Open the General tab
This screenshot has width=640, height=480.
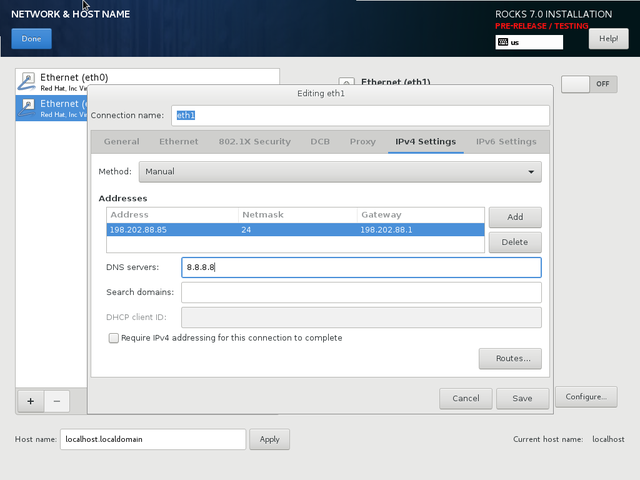click(x=121, y=142)
